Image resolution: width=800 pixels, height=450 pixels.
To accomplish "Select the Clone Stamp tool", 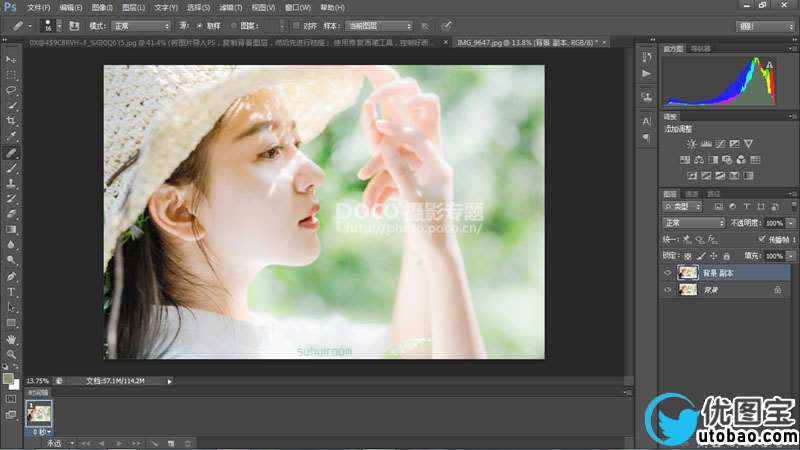I will (x=11, y=183).
